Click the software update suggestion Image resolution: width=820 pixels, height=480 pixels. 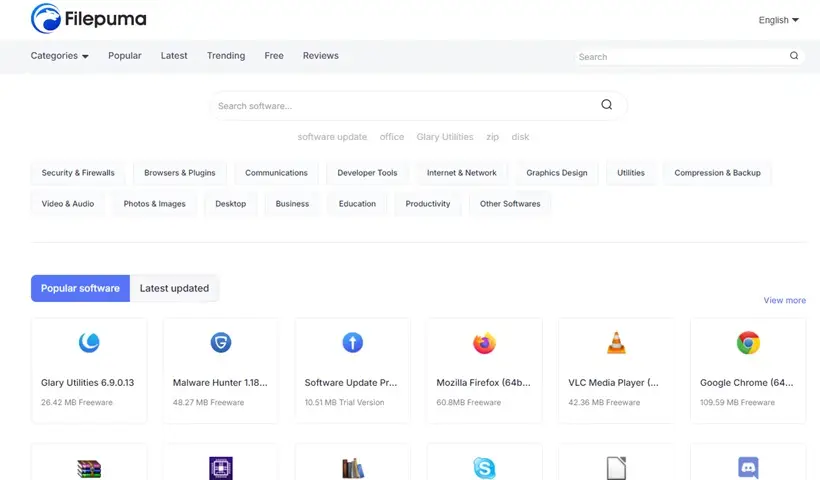(332, 136)
